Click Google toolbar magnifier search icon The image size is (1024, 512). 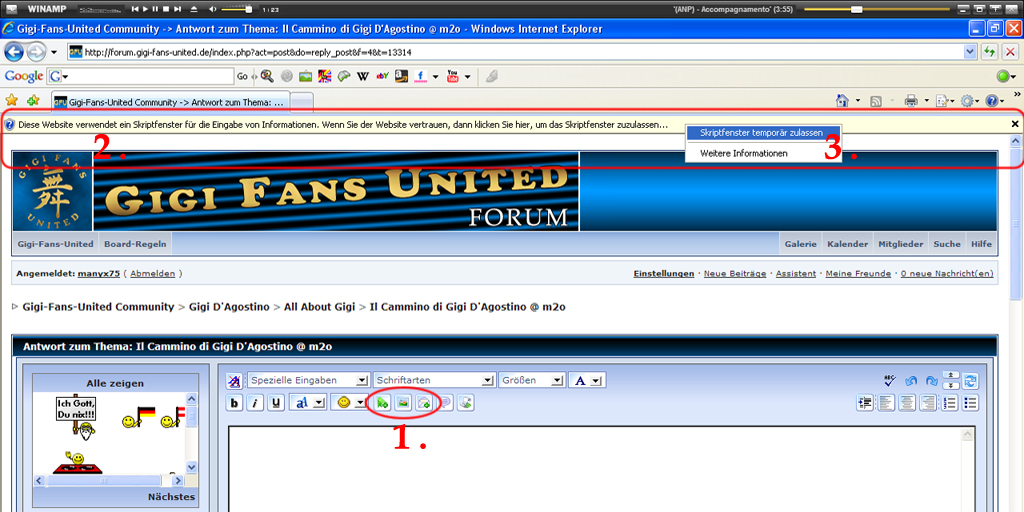pos(266,76)
